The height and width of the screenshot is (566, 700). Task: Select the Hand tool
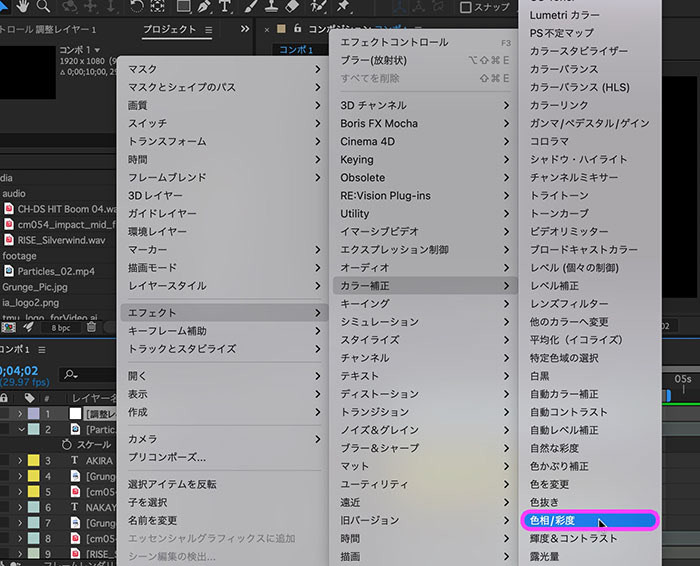click(22, 5)
